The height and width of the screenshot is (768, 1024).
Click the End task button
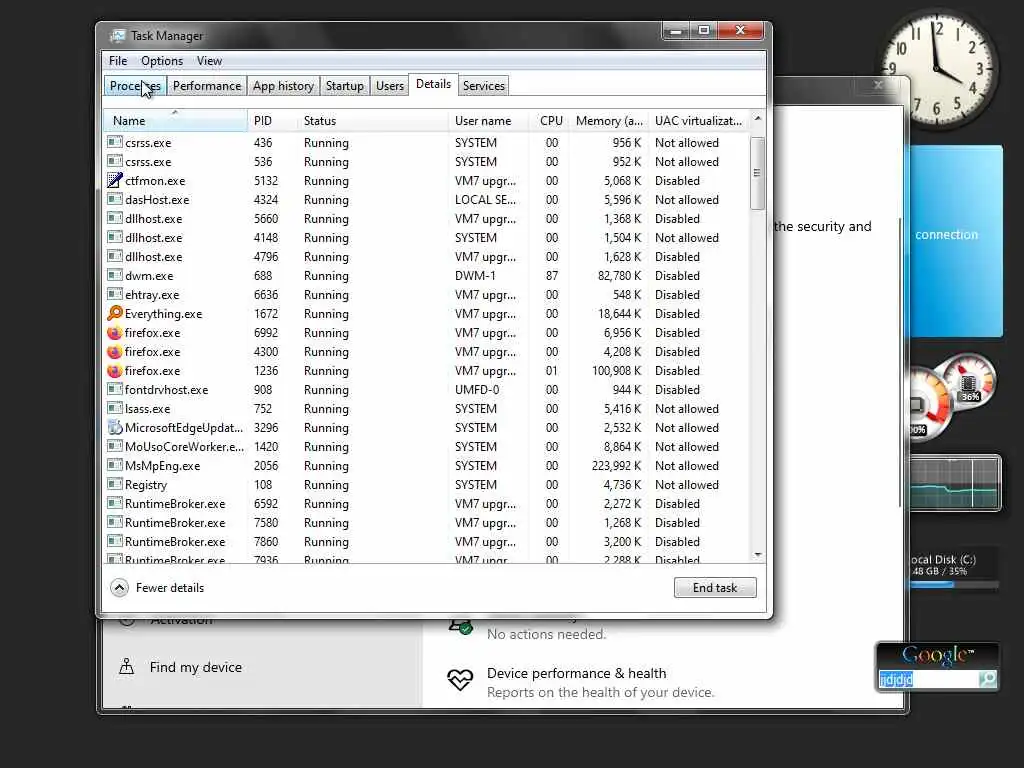click(715, 588)
